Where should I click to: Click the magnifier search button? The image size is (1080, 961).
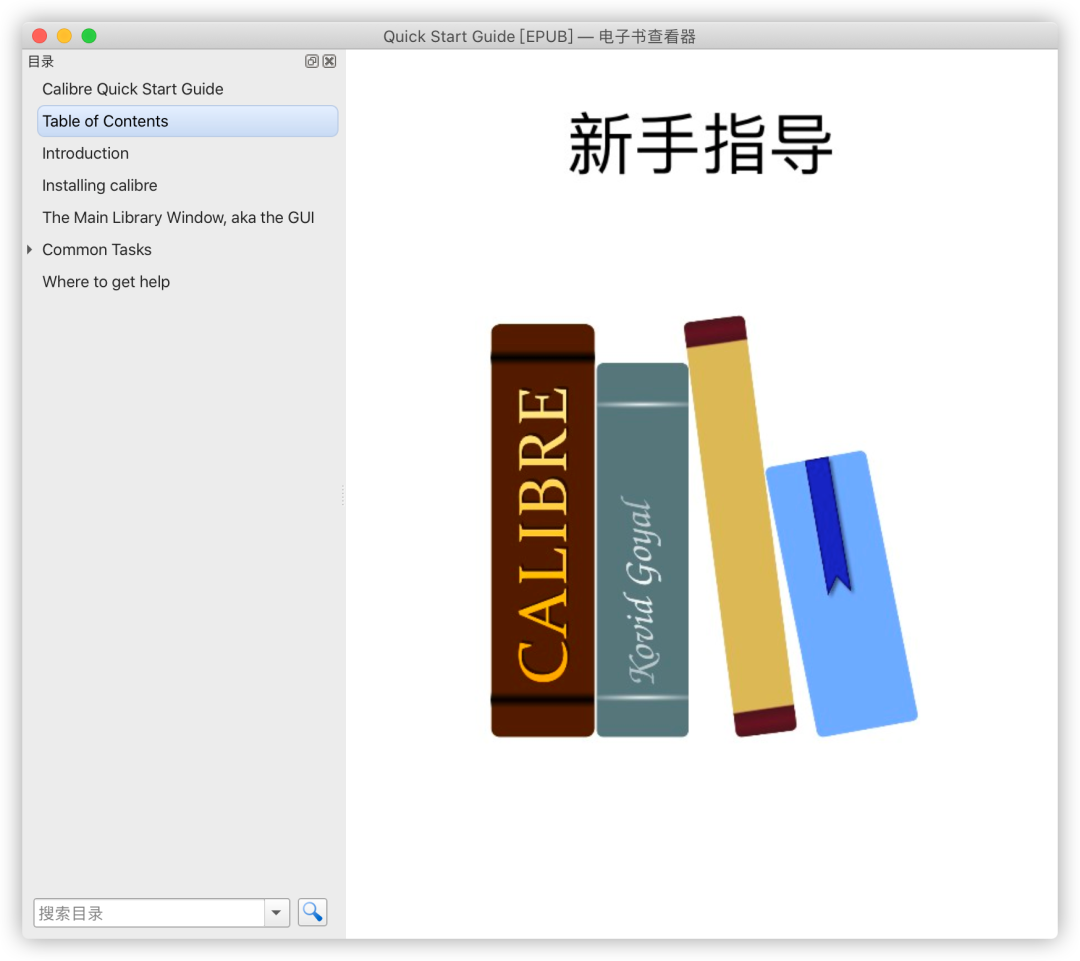313,912
